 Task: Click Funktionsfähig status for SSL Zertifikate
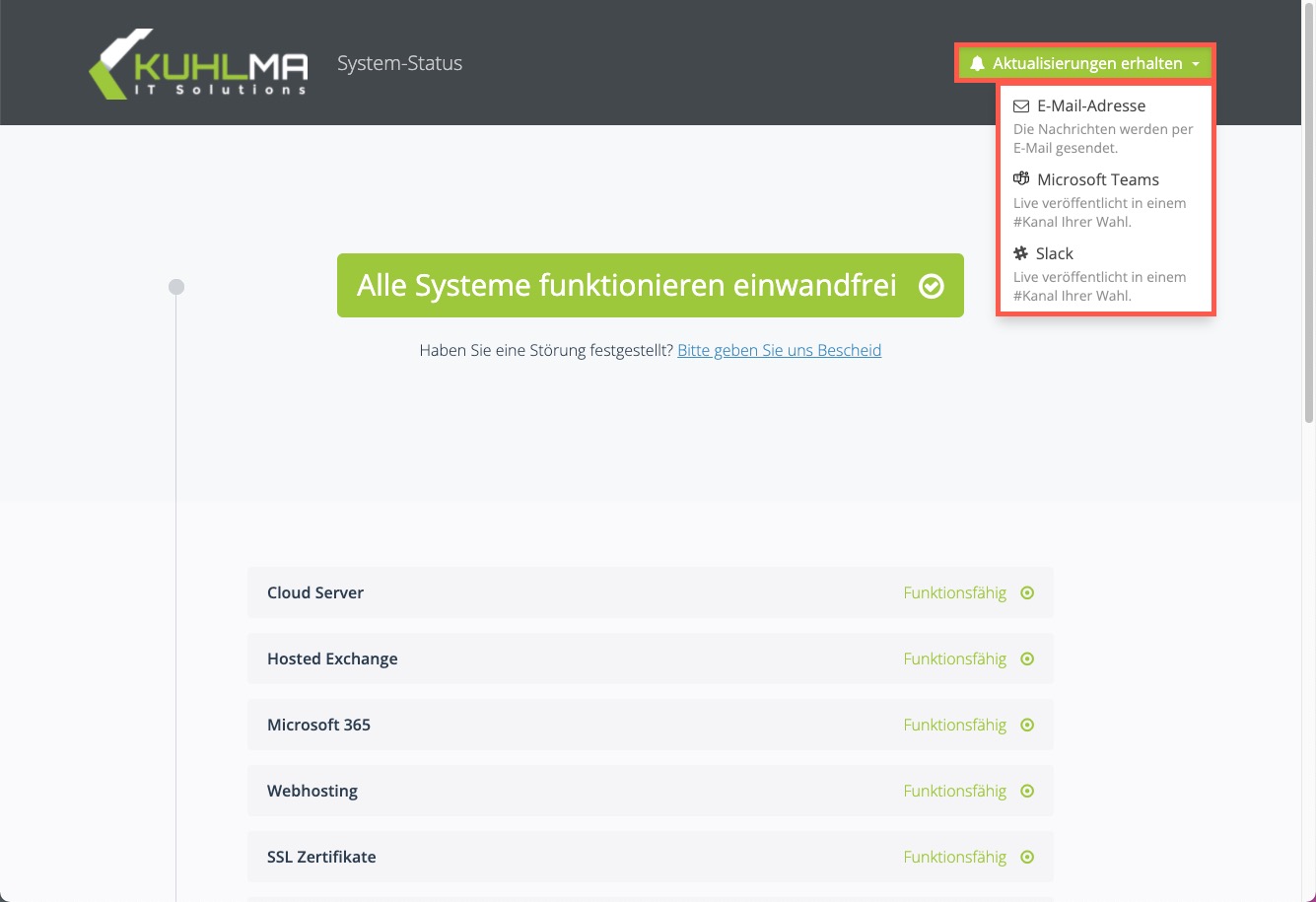pyautogui.click(x=954, y=857)
